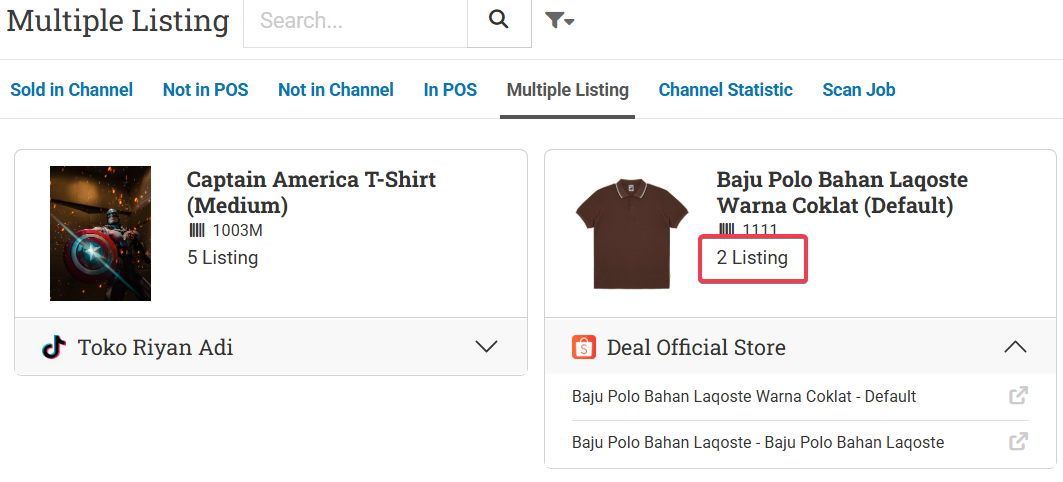
Task: Expand the Toko Riyan Adi section
Action: point(486,347)
